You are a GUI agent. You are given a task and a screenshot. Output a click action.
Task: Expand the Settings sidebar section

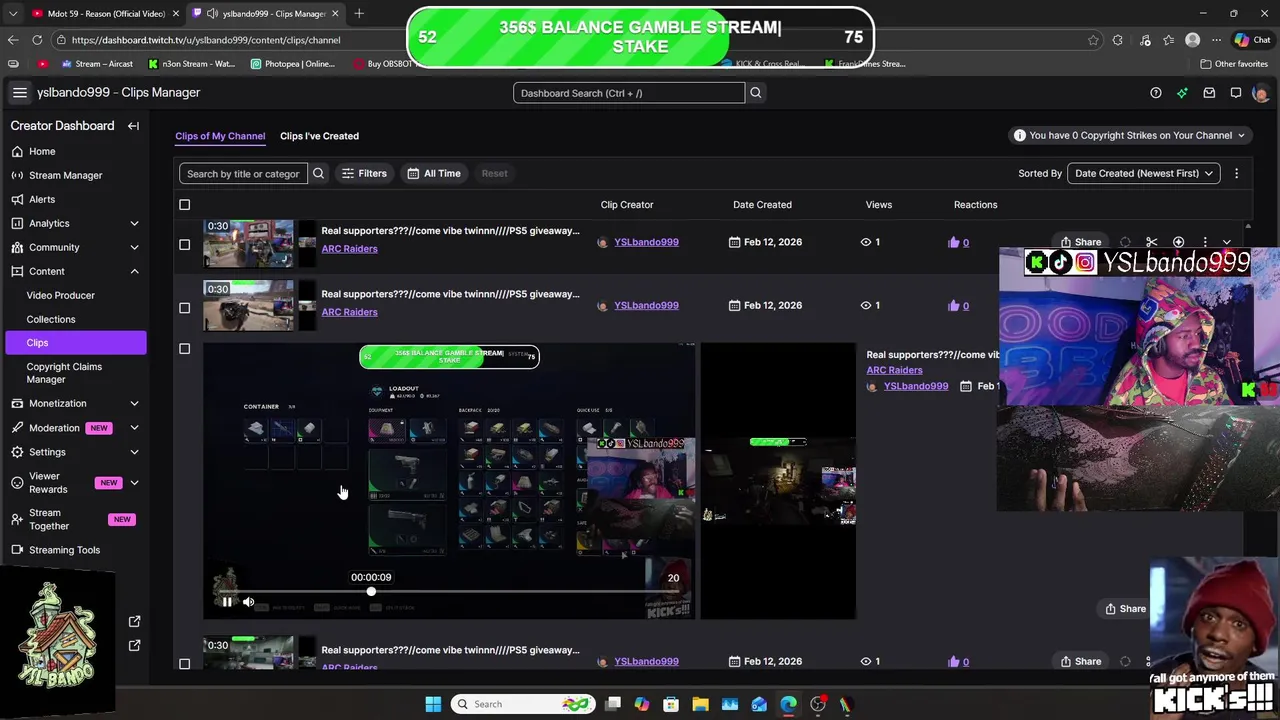point(134,452)
